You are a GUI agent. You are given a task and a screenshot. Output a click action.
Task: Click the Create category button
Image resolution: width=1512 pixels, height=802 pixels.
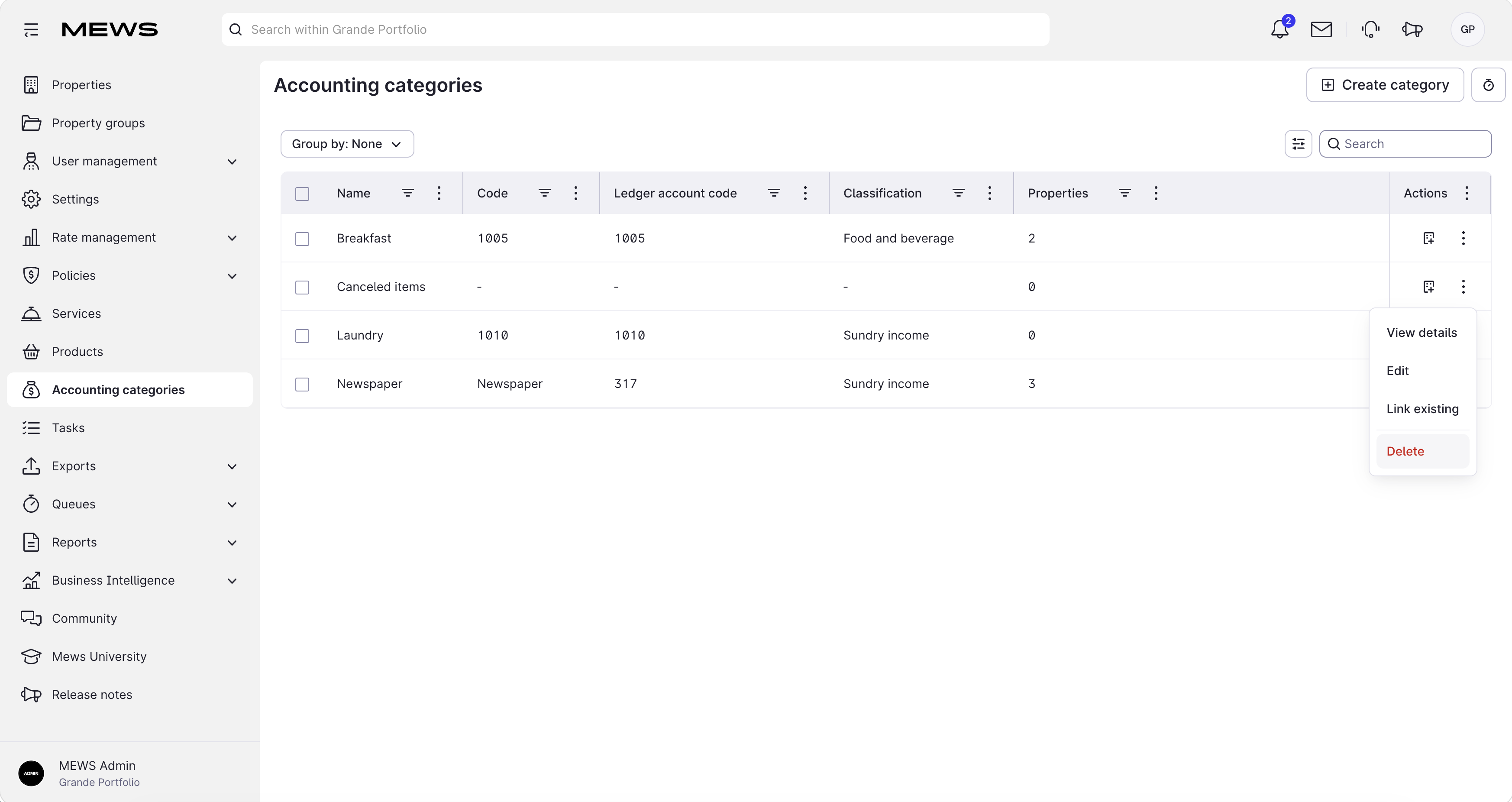coord(1385,85)
